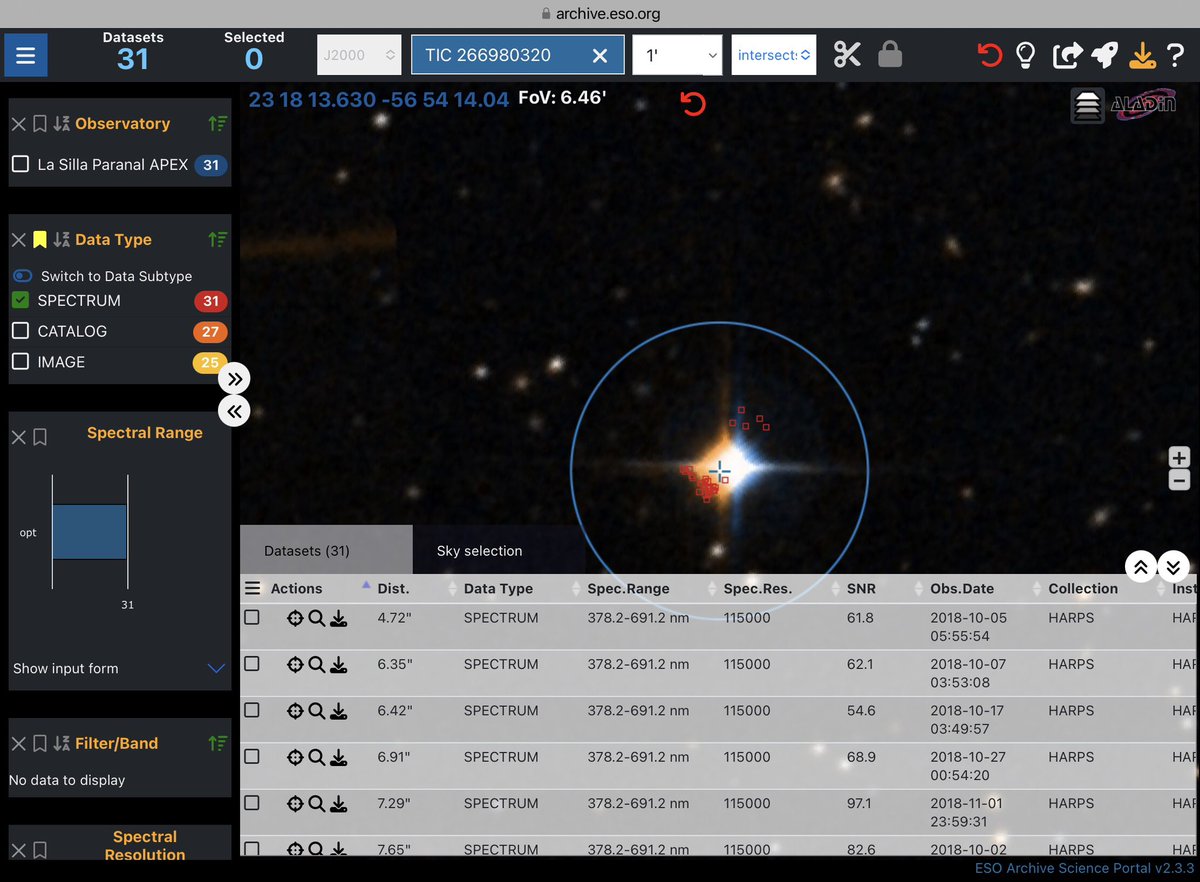
Task: Click the rocket launch icon
Action: pyautogui.click(x=1104, y=55)
